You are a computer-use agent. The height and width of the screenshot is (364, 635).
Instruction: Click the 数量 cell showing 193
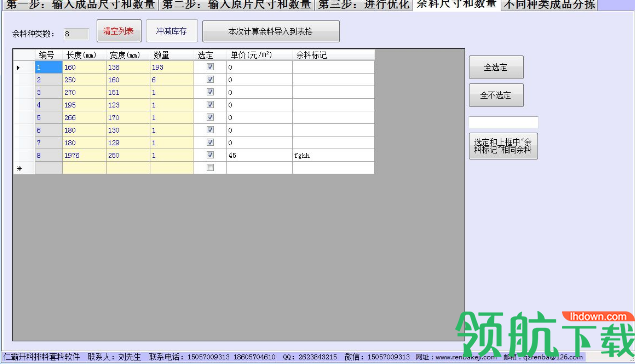tap(172, 67)
